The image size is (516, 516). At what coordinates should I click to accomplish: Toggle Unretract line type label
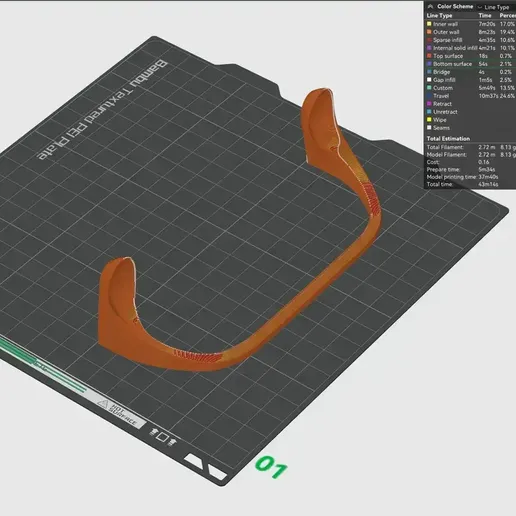pos(445,112)
